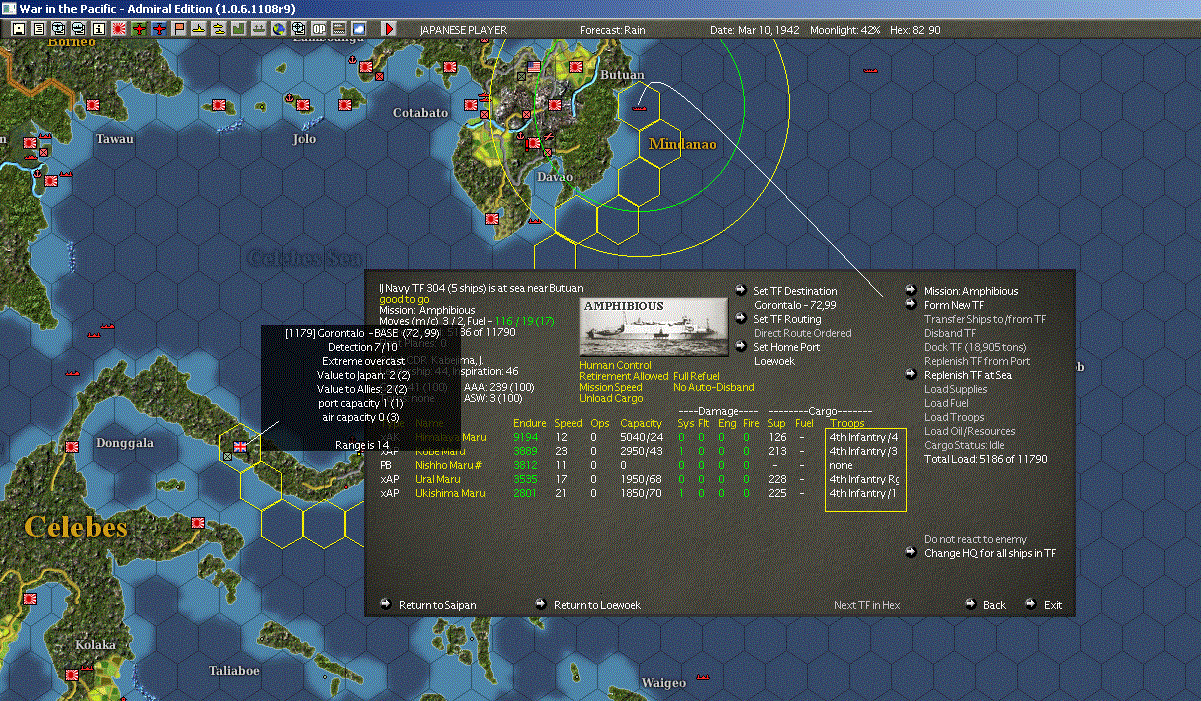Click the Loewoek home port text
The height and width of the screenshot is (701, 1201).
click(775, 361)
